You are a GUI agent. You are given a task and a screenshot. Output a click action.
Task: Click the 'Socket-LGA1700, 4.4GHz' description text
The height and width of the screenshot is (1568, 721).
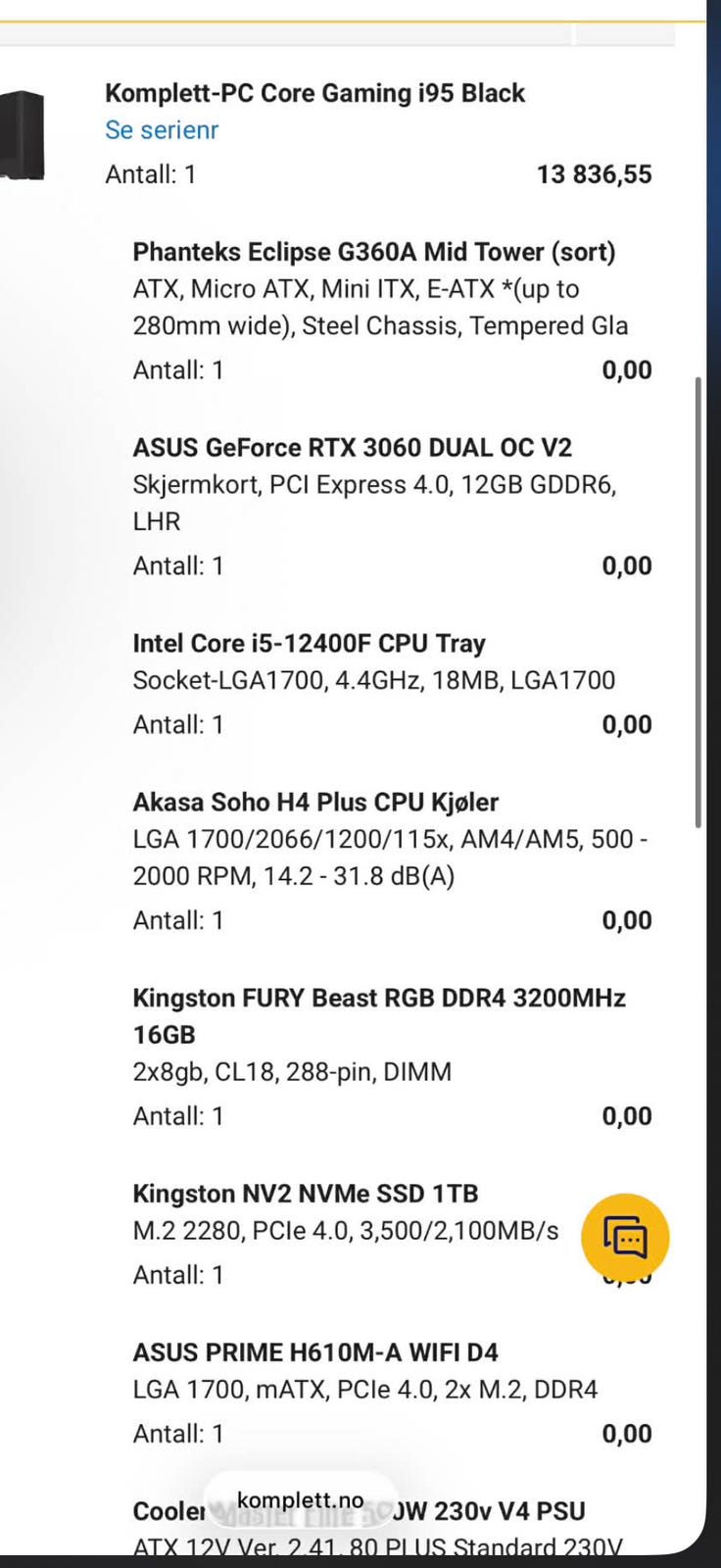tap(373, 681)
